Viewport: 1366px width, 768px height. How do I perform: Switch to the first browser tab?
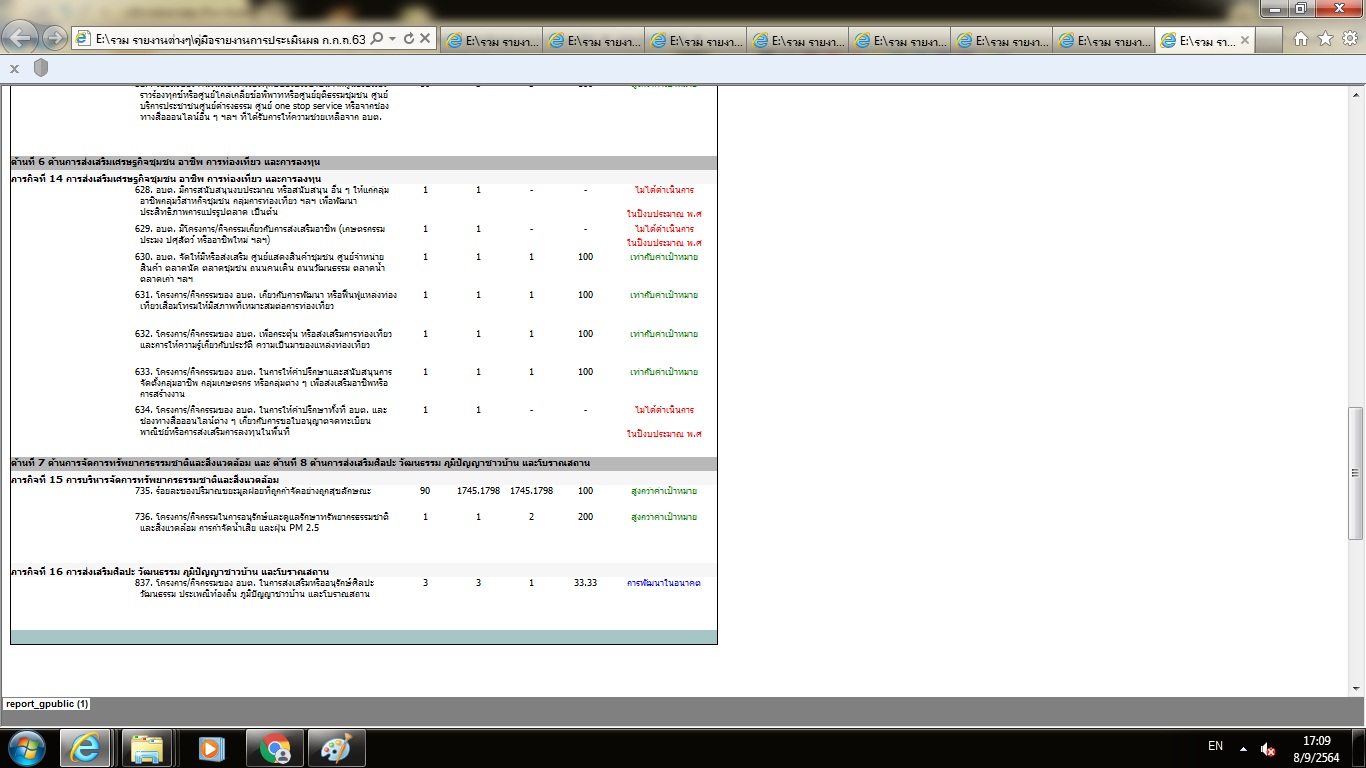pyautogui.click(x=491, y=41)
